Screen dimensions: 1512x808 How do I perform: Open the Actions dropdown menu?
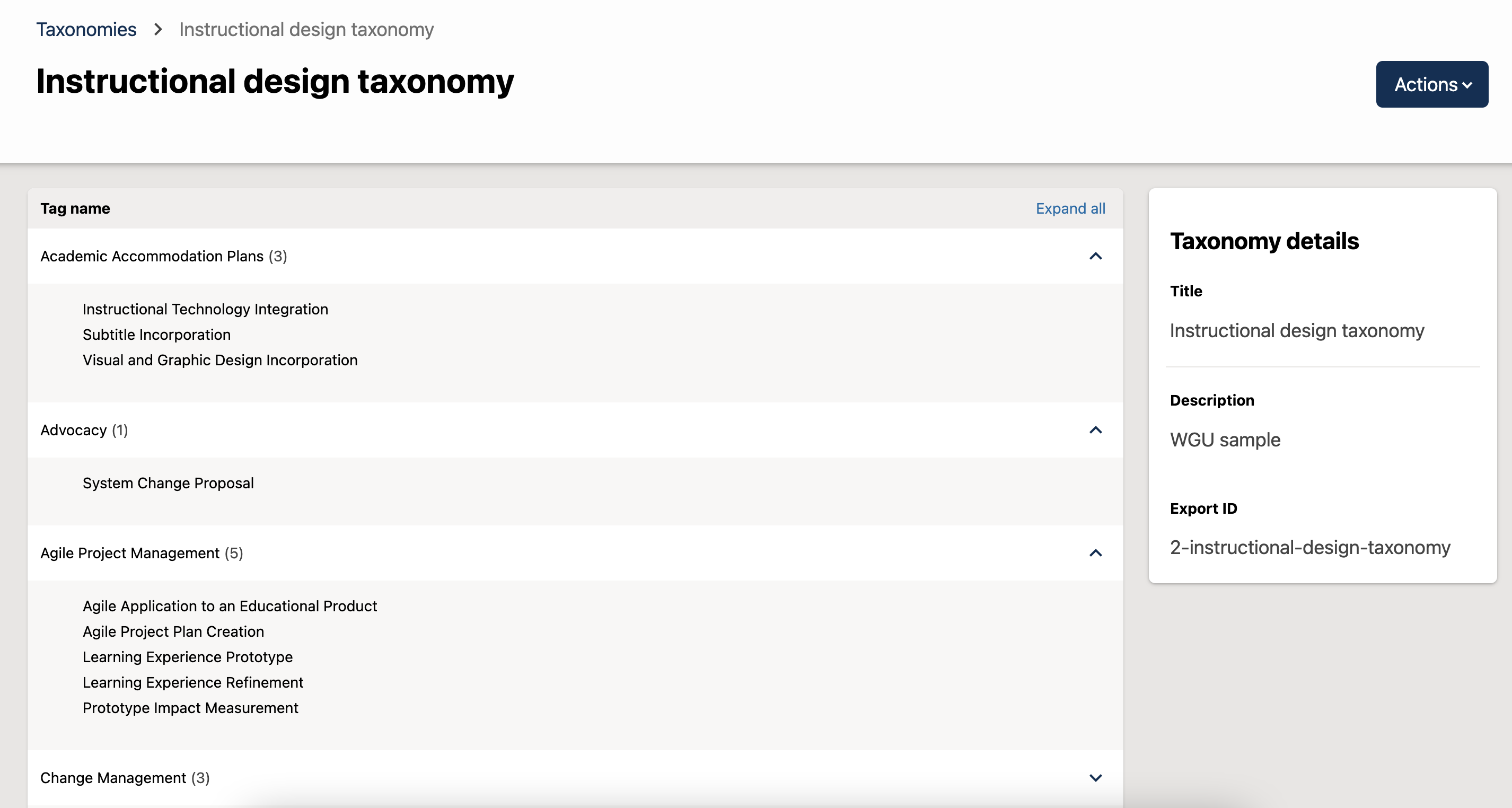1431,84
